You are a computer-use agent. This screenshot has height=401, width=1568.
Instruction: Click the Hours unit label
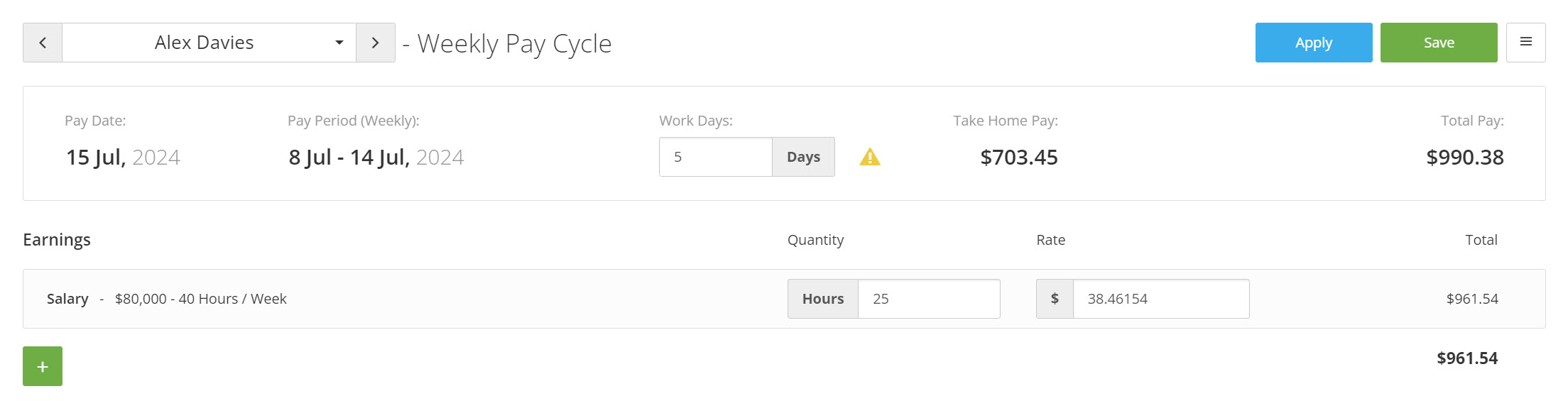coord(823,299)
